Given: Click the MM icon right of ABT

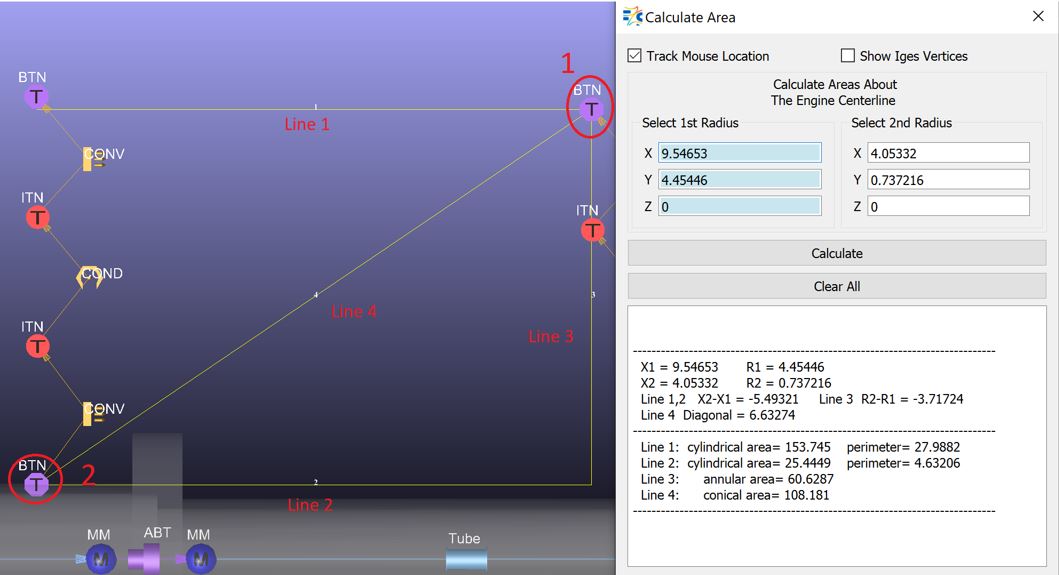Looking at the screenshot, I should (200, 560).
